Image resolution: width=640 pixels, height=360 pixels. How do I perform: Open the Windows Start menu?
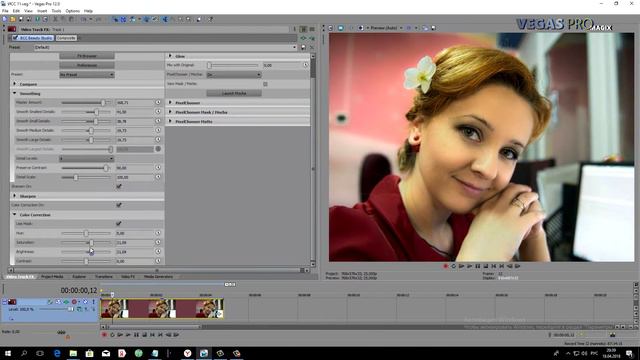pyautogui.click(x=7, y=353)
